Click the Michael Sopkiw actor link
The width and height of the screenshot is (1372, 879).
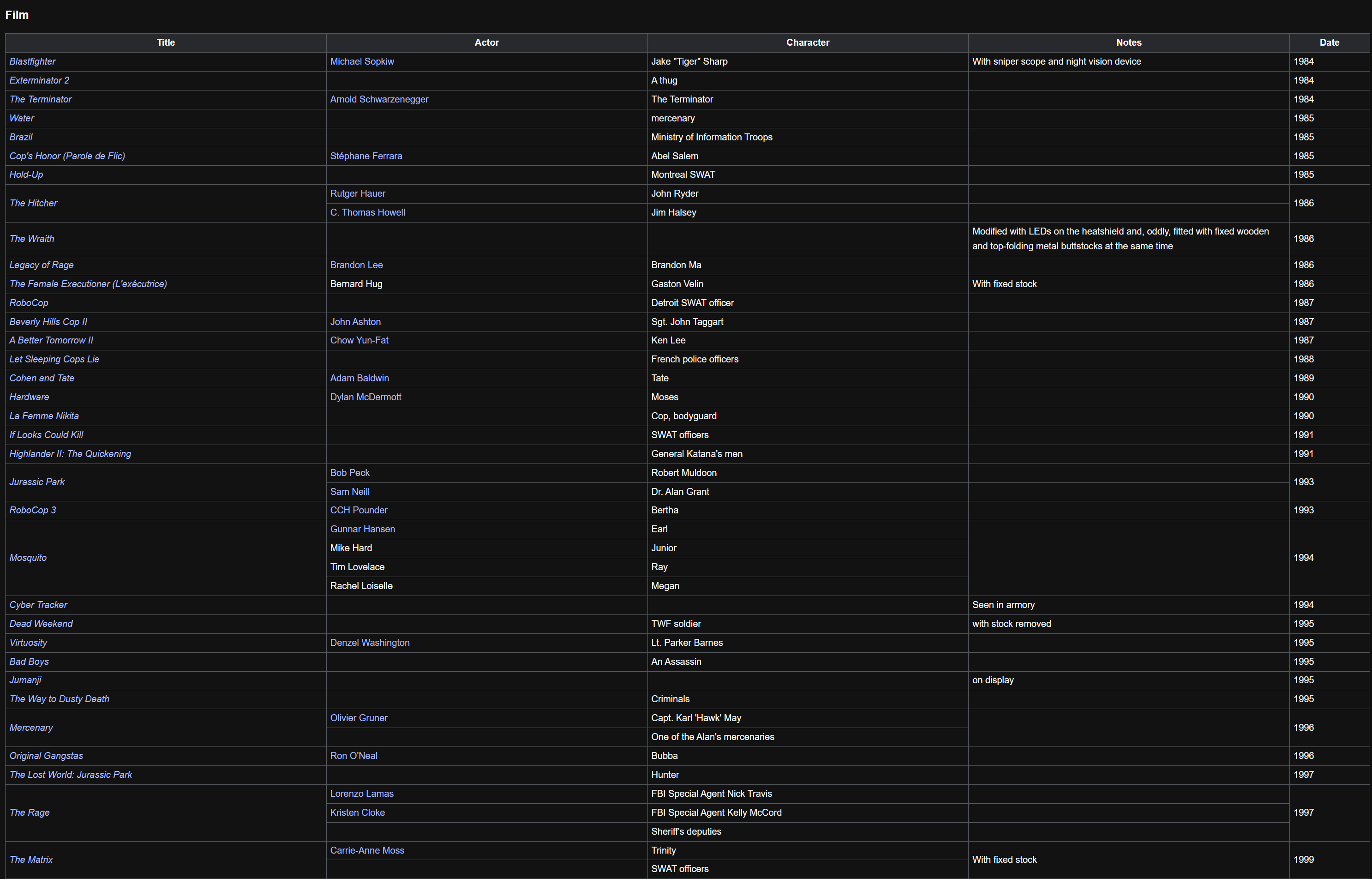(x=362, y=62)
